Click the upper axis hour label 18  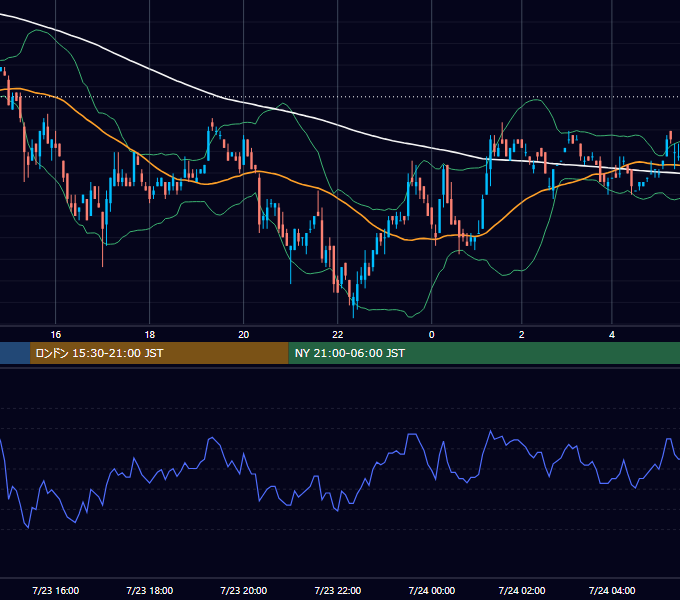point(150,335)
